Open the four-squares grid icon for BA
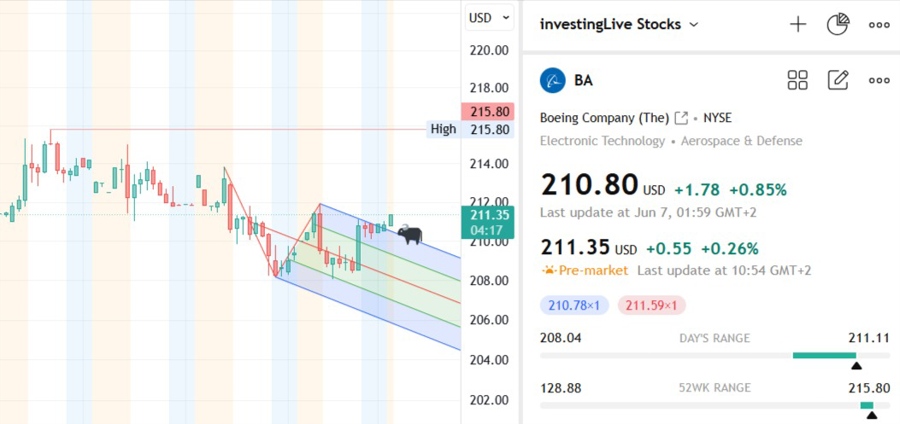The height and width of the screenshot is (424, 900). (x=797, y=80)
